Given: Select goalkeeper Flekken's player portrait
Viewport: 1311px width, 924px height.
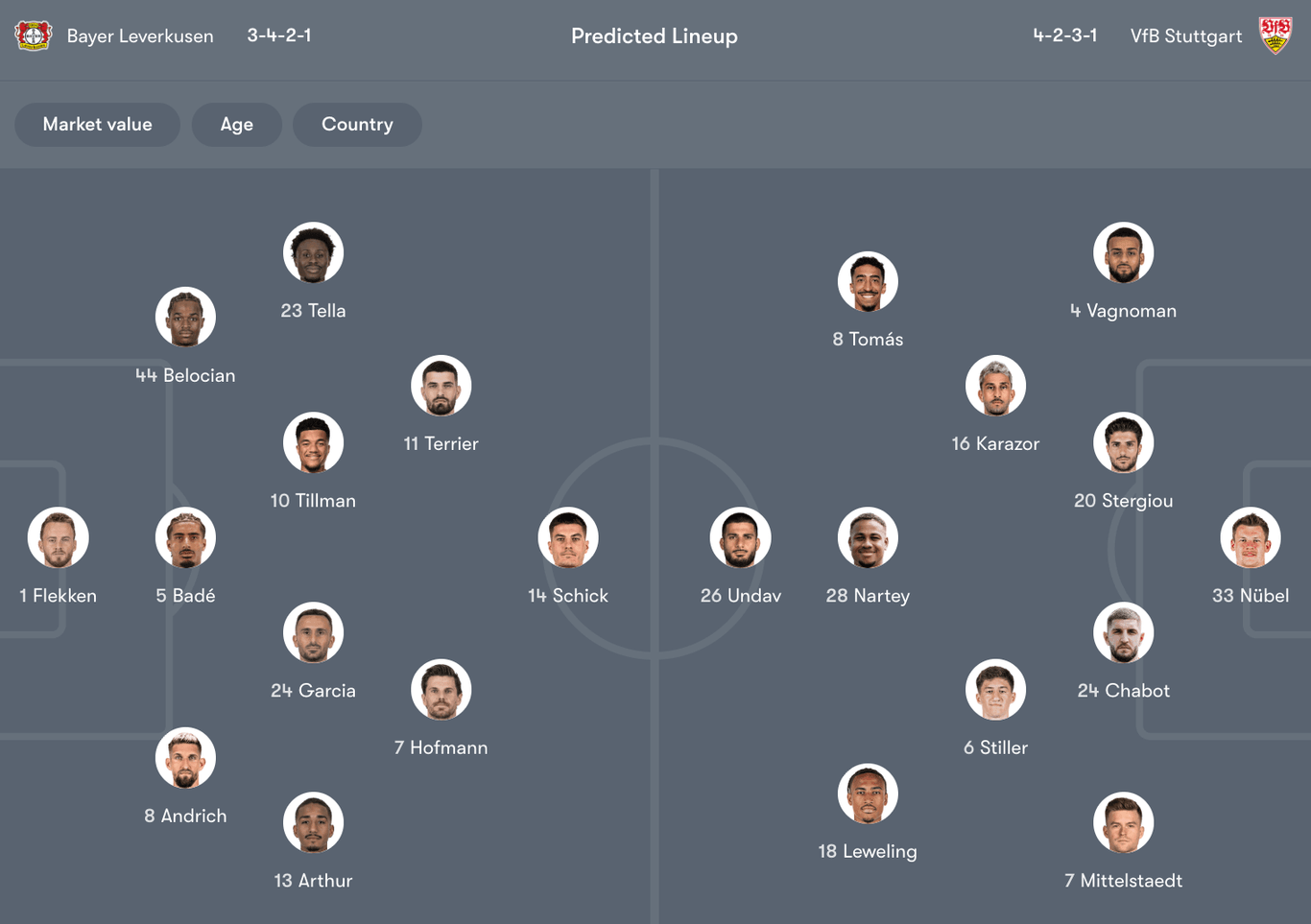Looking at the screenshot, I should (58, 537).
